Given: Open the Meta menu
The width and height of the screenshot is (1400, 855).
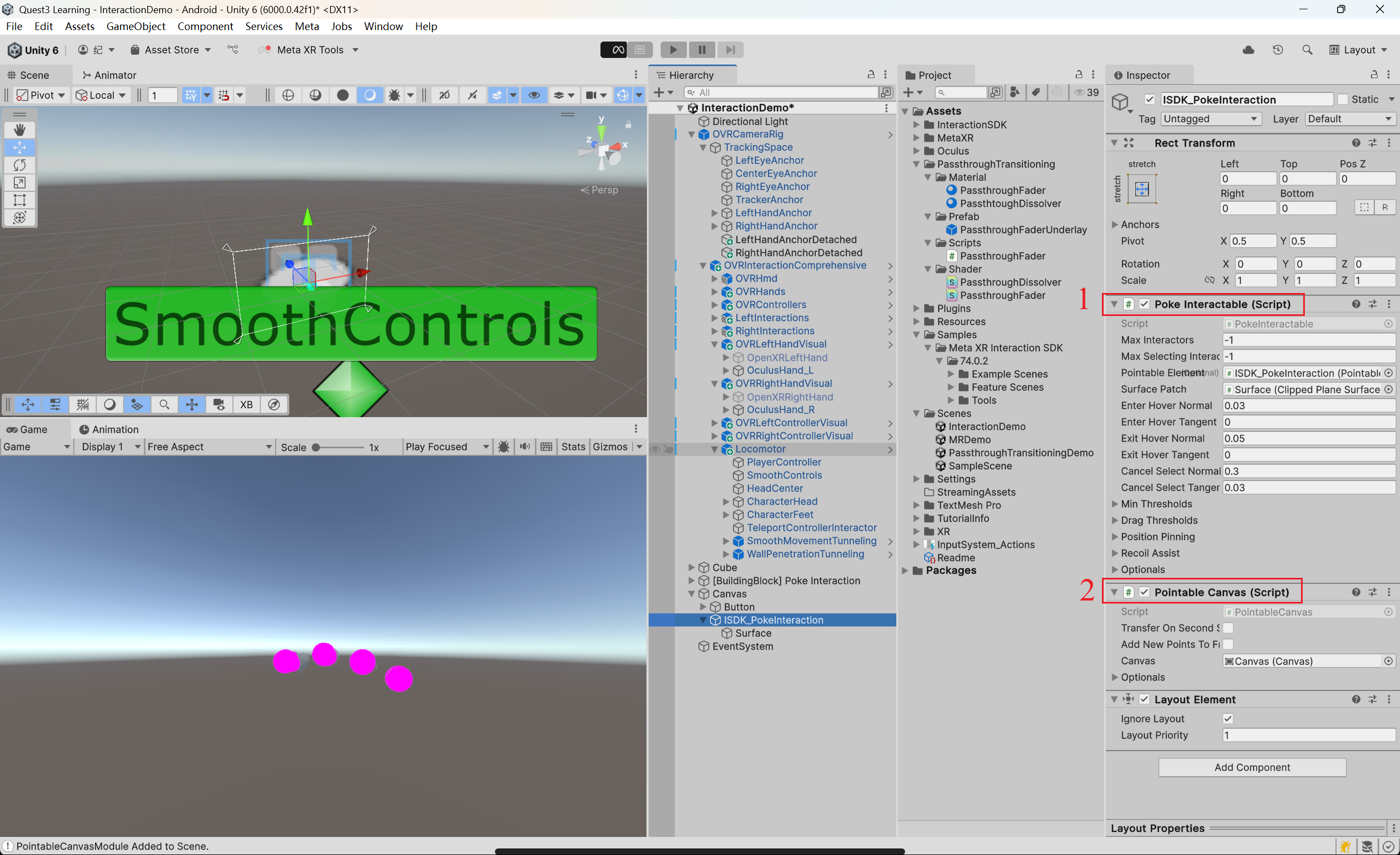Looking at the screenshot, I should 307,26.
